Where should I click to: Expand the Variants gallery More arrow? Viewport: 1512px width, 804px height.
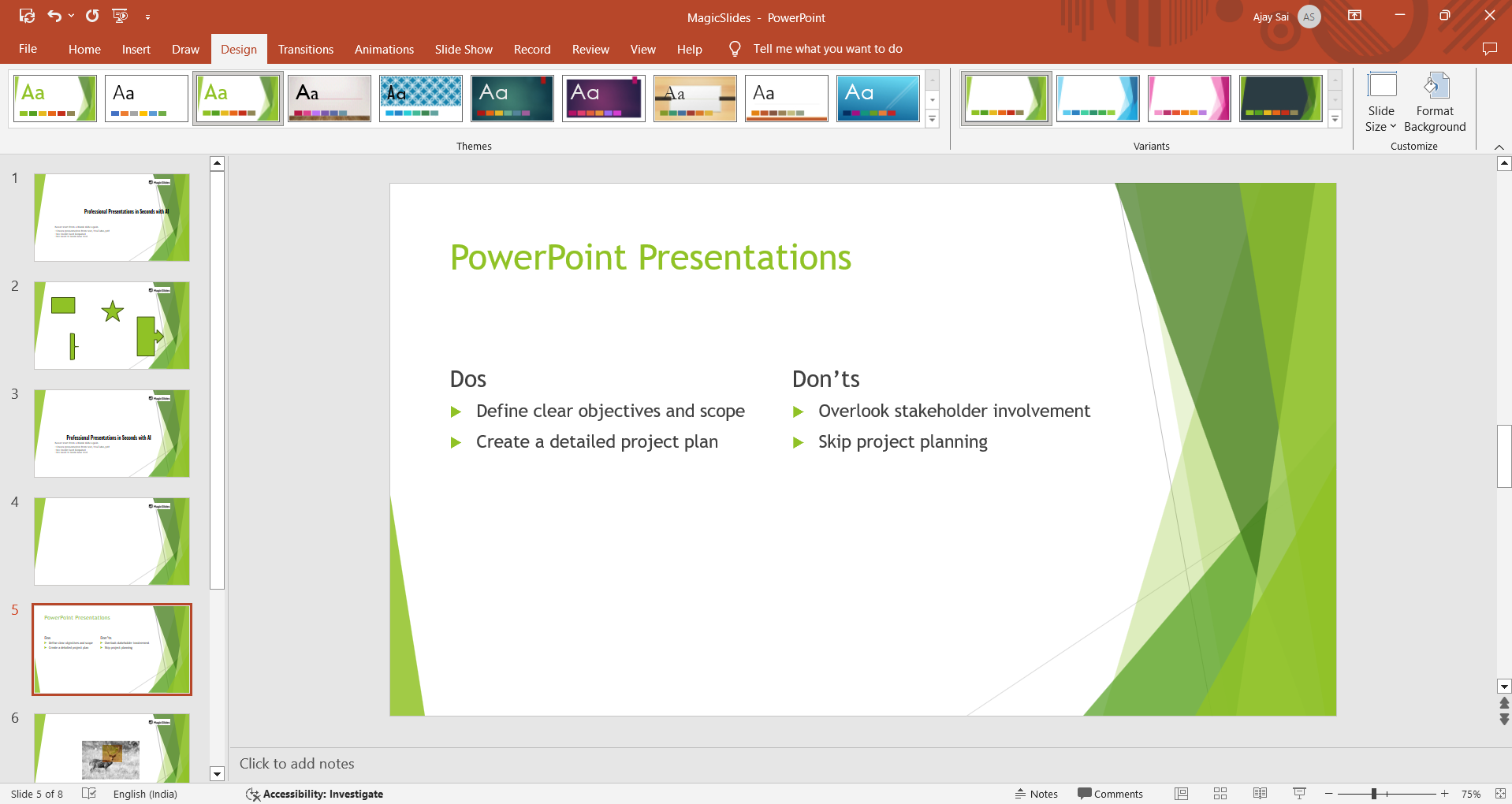(x=1335, y=120)
